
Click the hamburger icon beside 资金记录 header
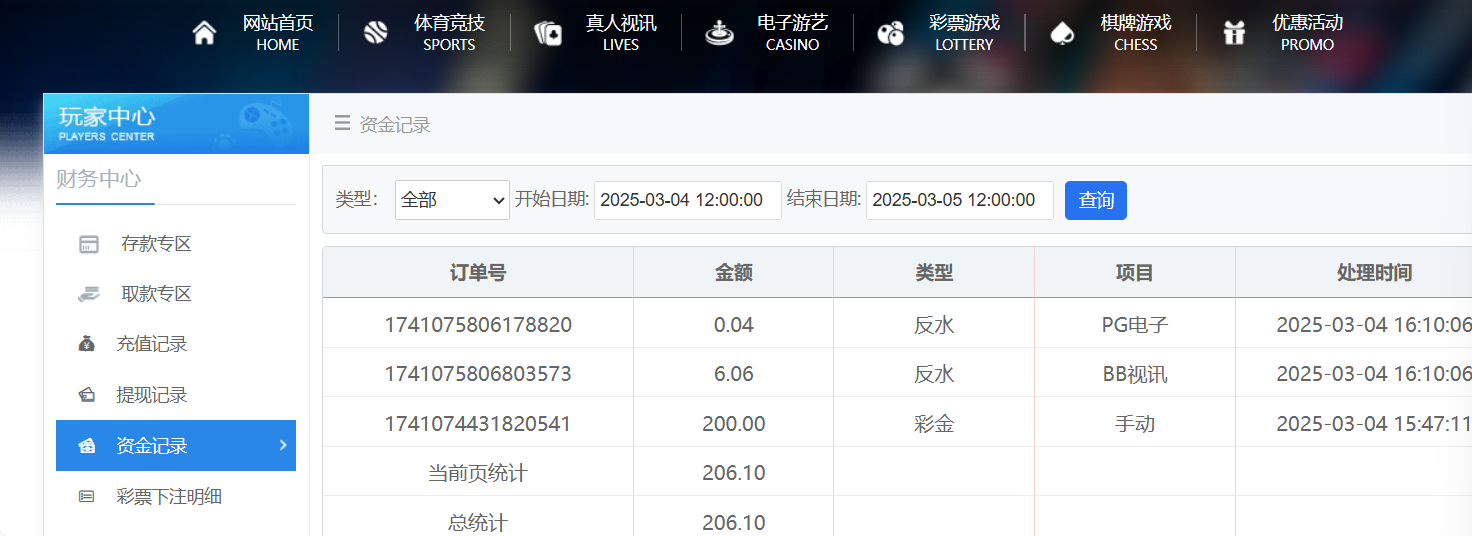pos(342,123)
